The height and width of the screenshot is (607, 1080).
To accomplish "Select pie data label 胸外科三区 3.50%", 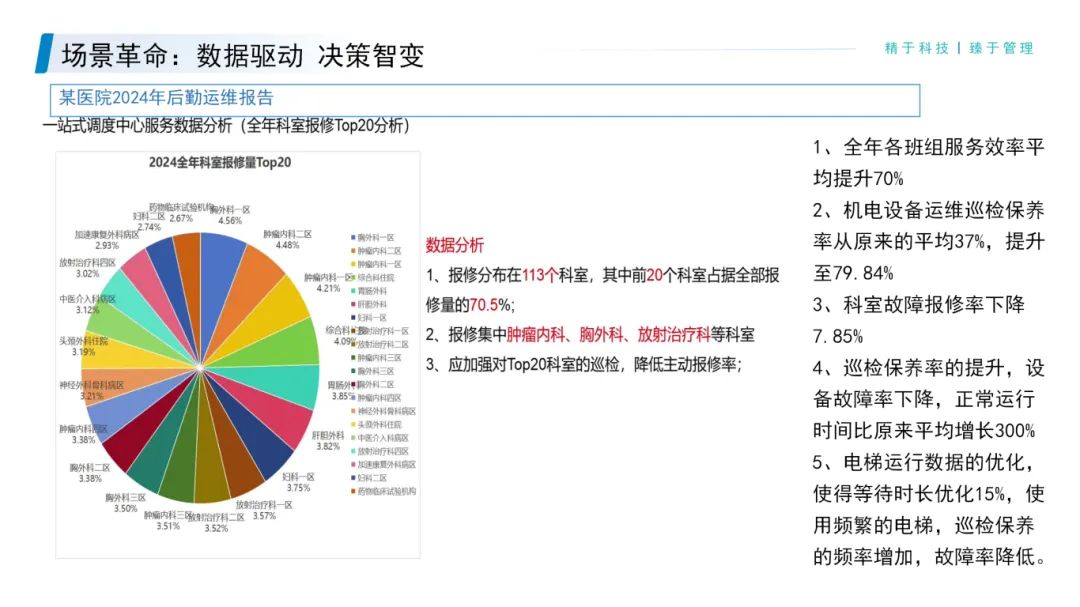I will click(x=125, y=503).
